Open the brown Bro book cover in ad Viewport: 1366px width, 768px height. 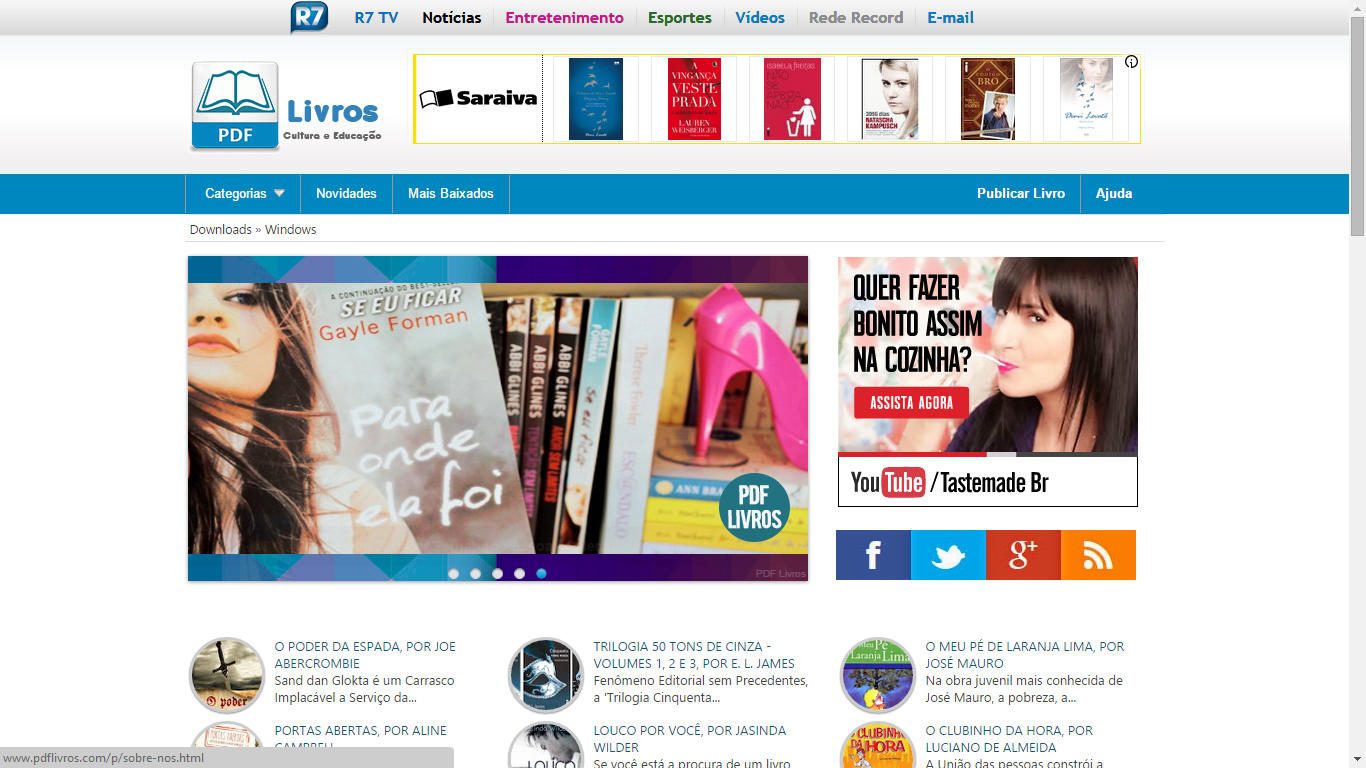pos(988,99)
